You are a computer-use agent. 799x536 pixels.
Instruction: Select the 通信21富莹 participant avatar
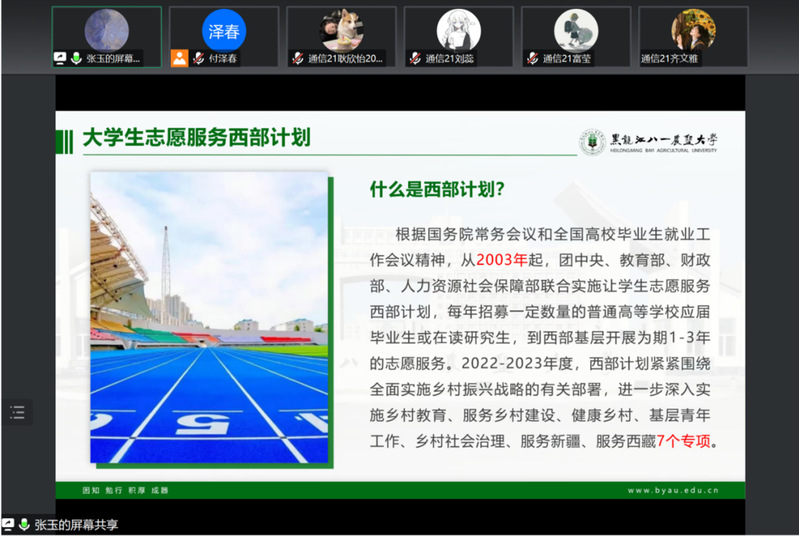(576, 30)
